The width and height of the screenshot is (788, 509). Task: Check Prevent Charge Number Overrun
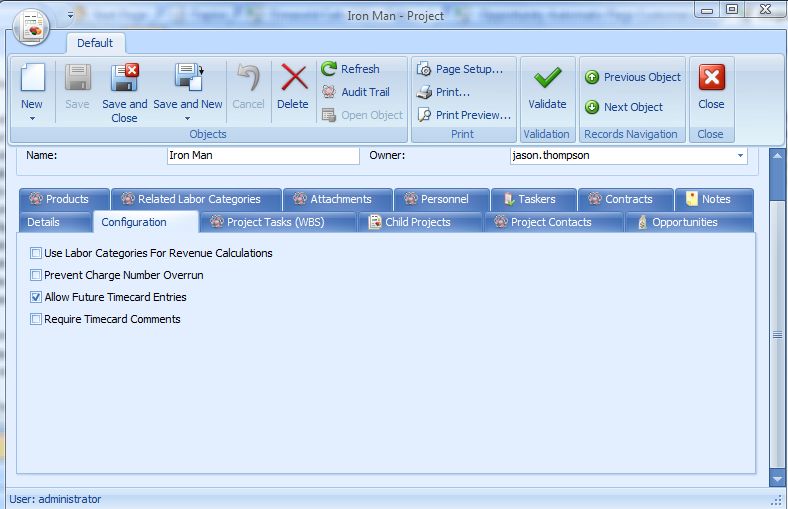coord(36,275)
